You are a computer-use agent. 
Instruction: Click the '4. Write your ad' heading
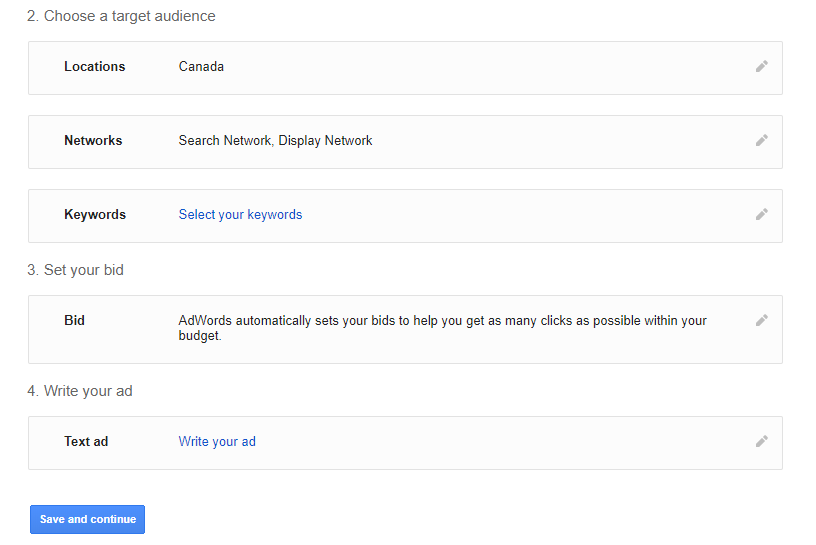click(80, 391)
